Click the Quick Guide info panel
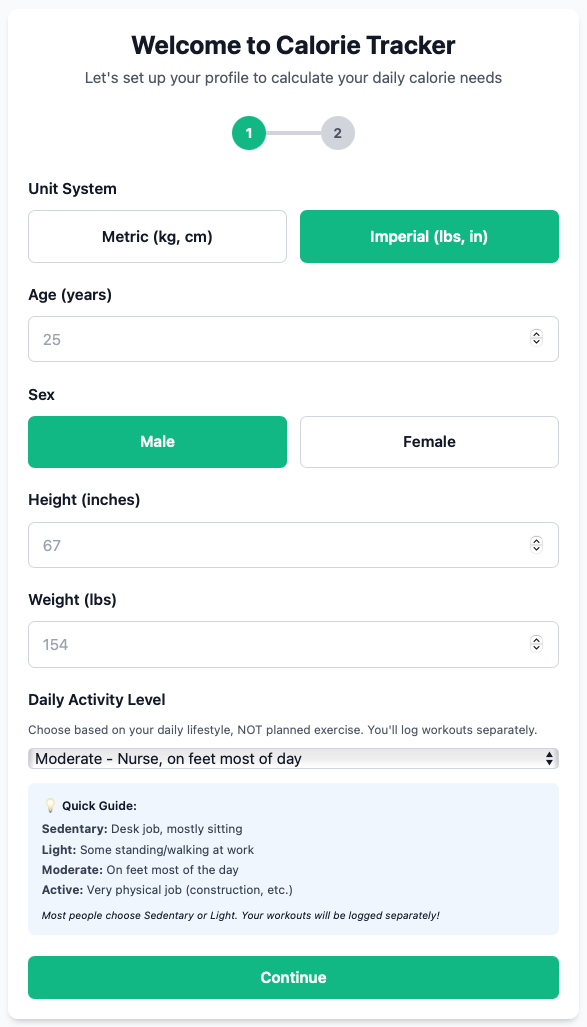The height and width of the screenshot is (1027, 587). (293, 855)
